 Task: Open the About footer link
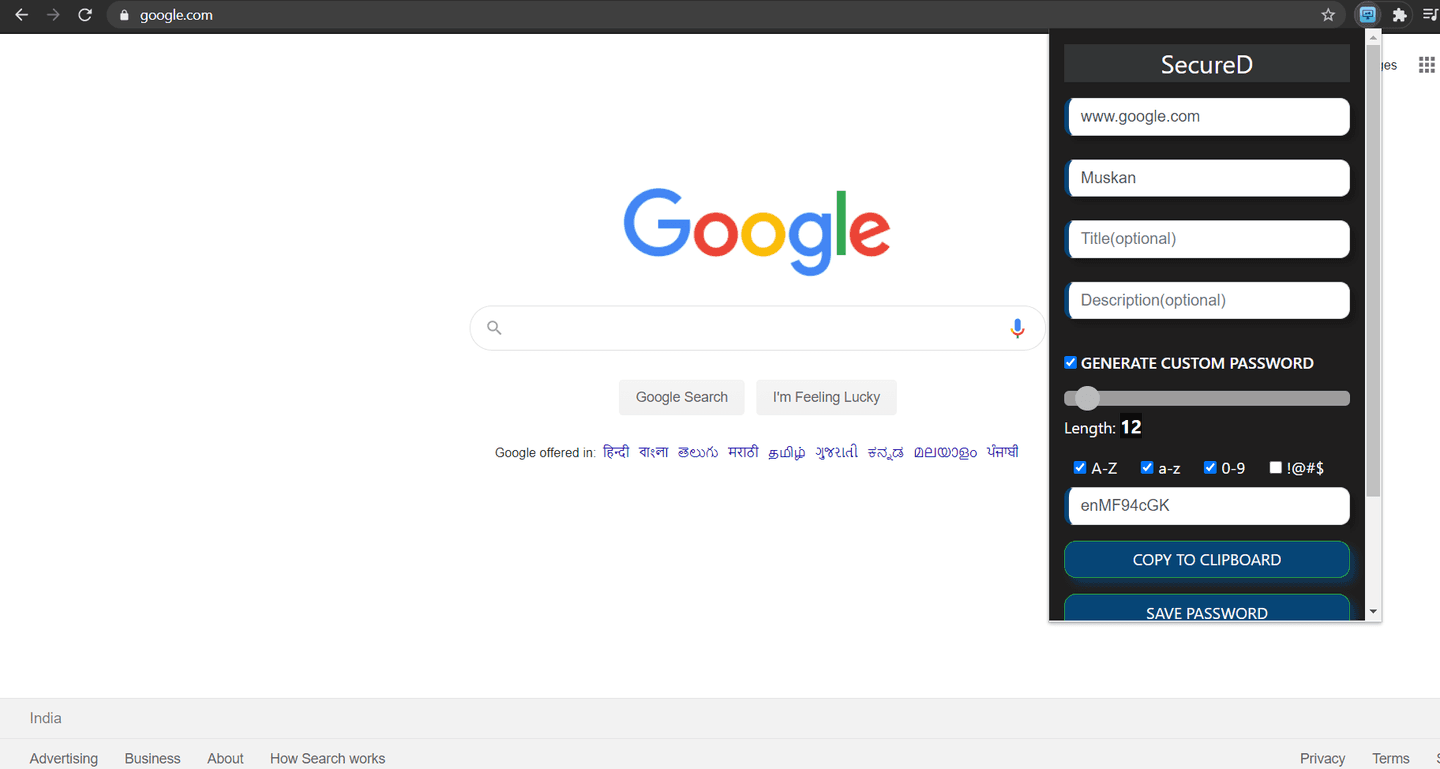pyautogui.click(x=225, y=758)
